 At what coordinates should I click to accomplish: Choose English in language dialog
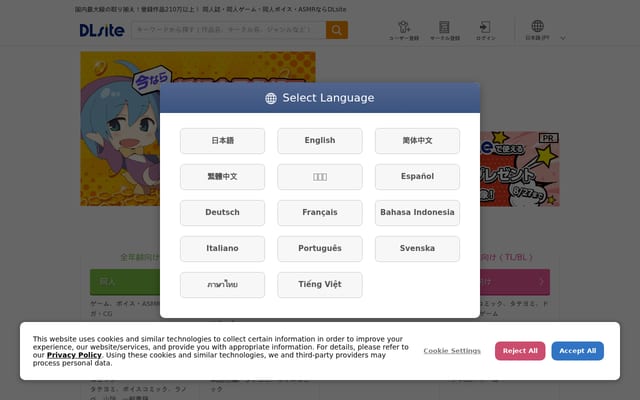(x=320, y=141)
